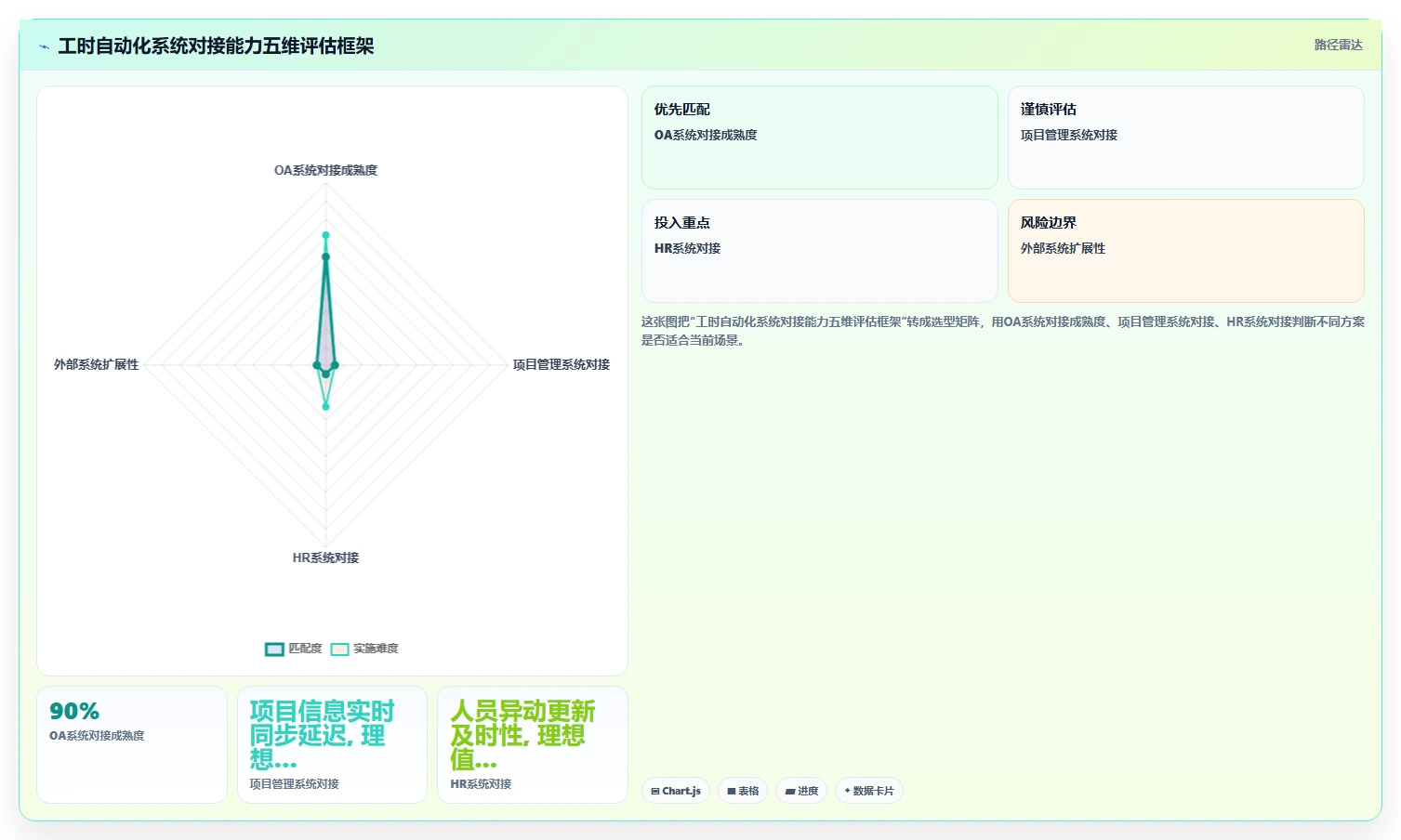Select the Chart.js tag
The width and height of the screenshot is (1401, 840).
pyautogui.click(x=676, y=791)
